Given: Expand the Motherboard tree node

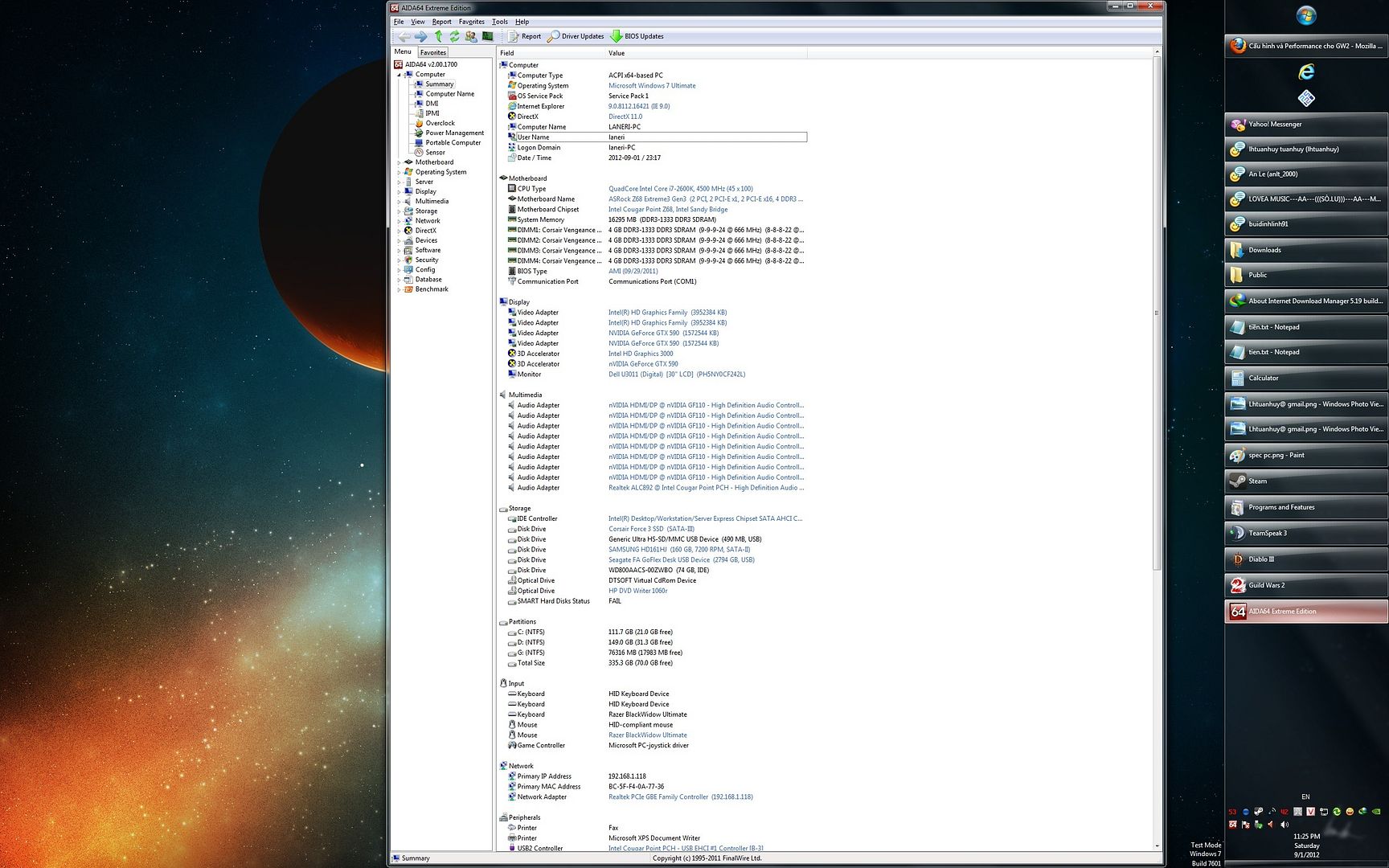Looking at the screenshot, I should (399, 162).
